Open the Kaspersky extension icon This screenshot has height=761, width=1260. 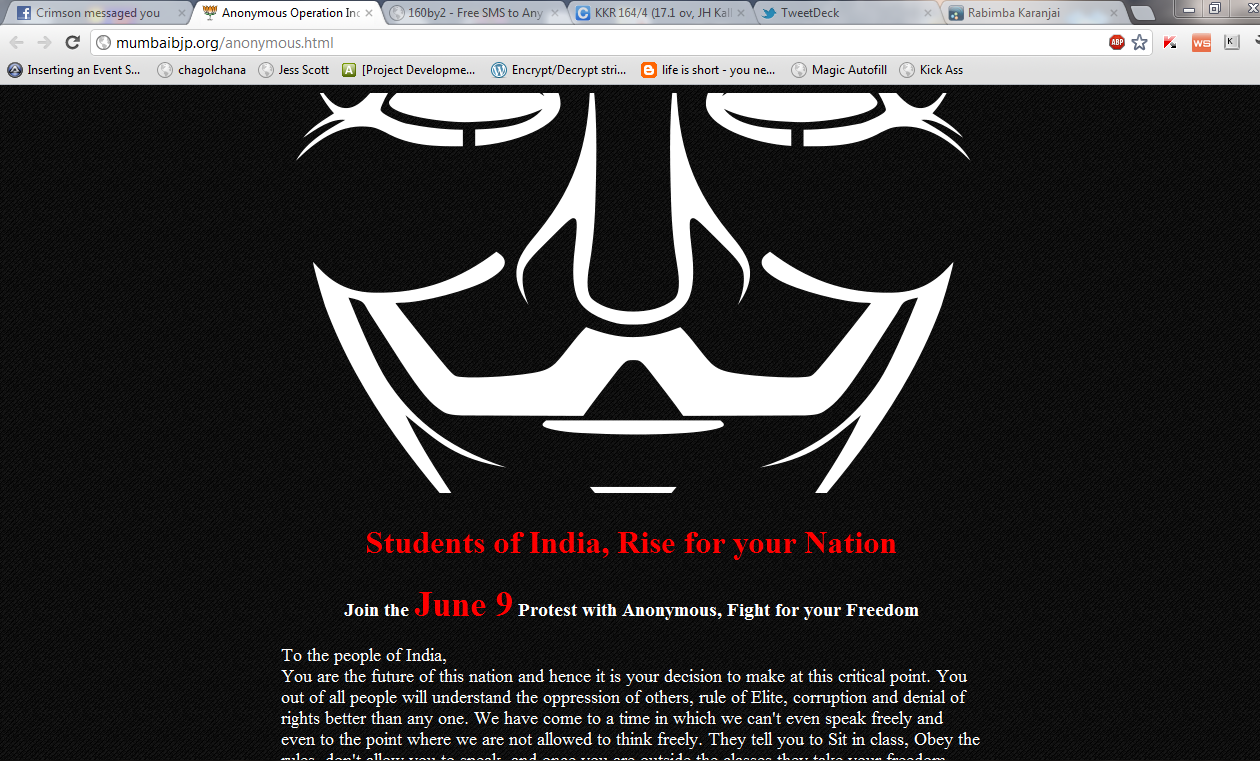click(x=1170, y=42)
